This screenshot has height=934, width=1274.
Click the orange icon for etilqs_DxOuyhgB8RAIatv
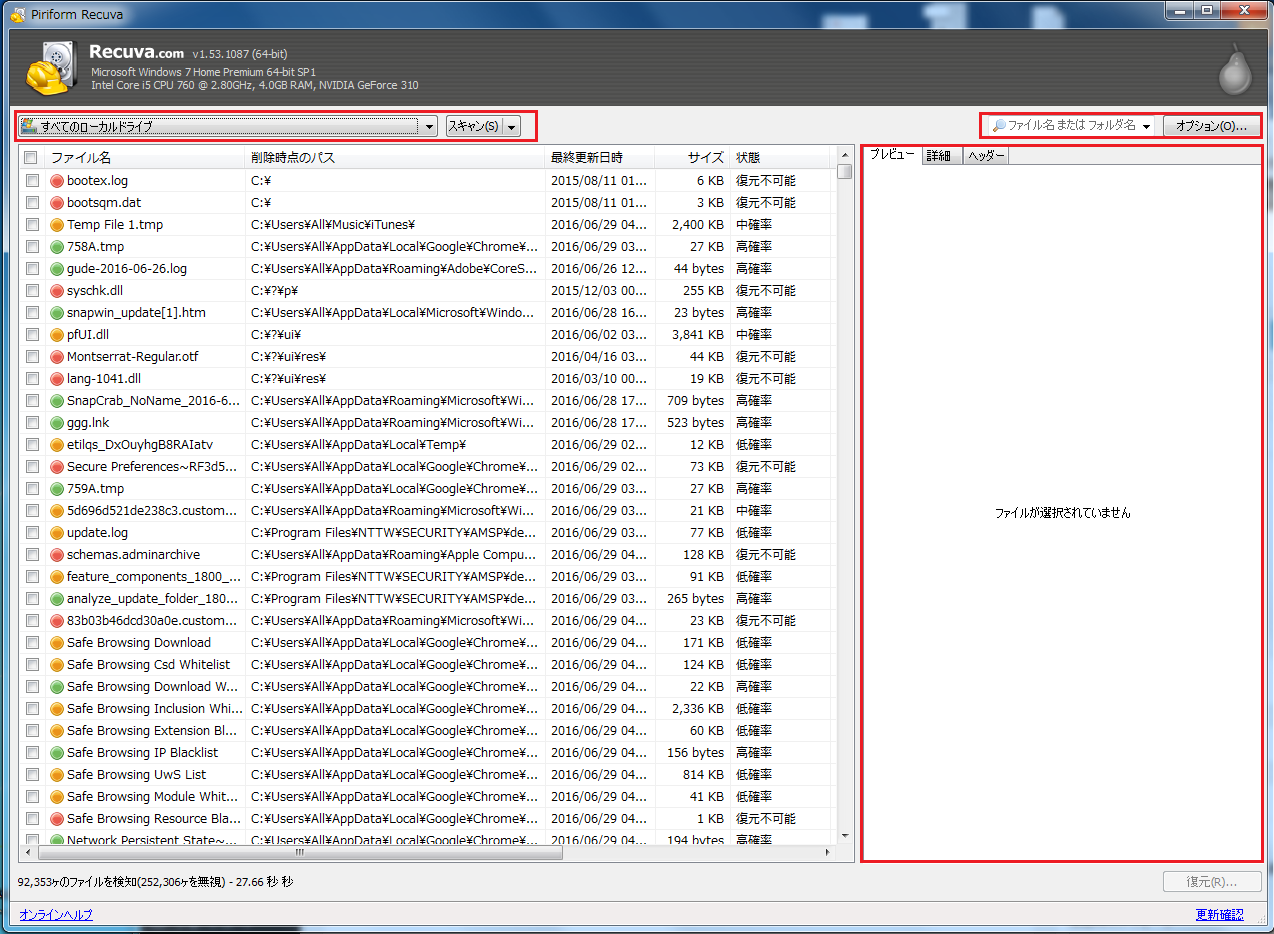(57, 445)
